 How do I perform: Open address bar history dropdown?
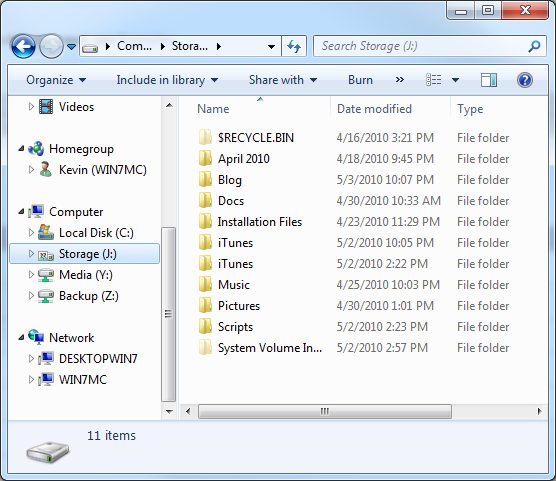[x=271, y=46]
